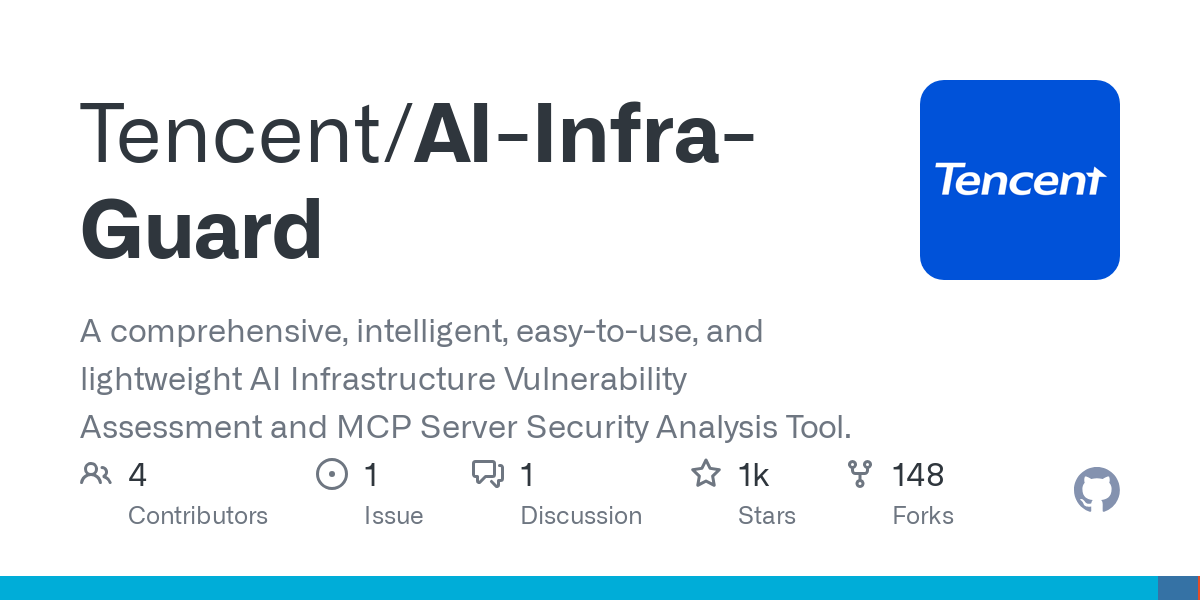The height and width of the screenshot is (600, 1200).
Task: Click the Stars label
Action: 767,516
